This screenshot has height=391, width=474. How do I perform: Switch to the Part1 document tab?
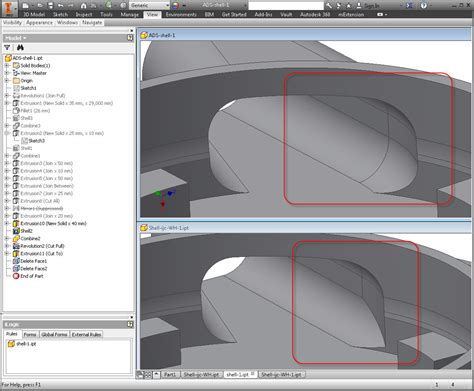170,375
